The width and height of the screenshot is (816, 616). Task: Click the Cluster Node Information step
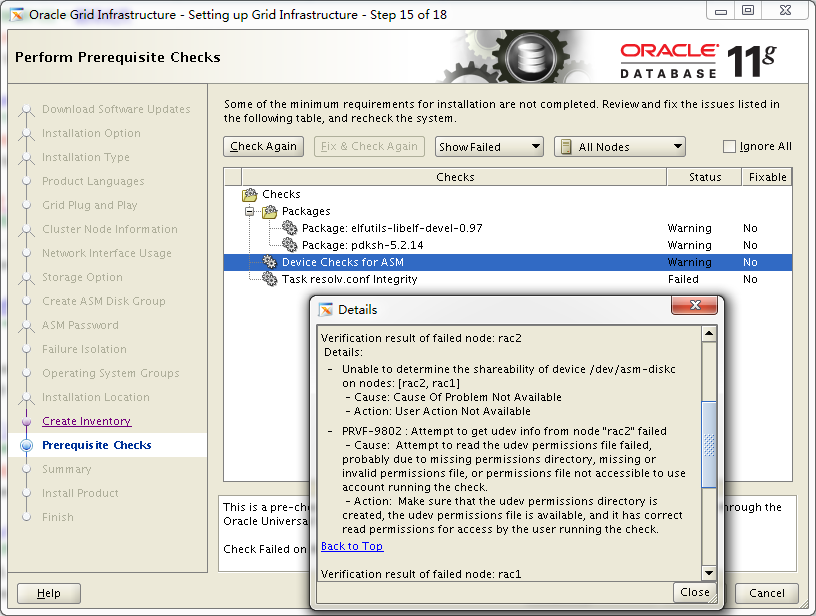tap(110, 229)
